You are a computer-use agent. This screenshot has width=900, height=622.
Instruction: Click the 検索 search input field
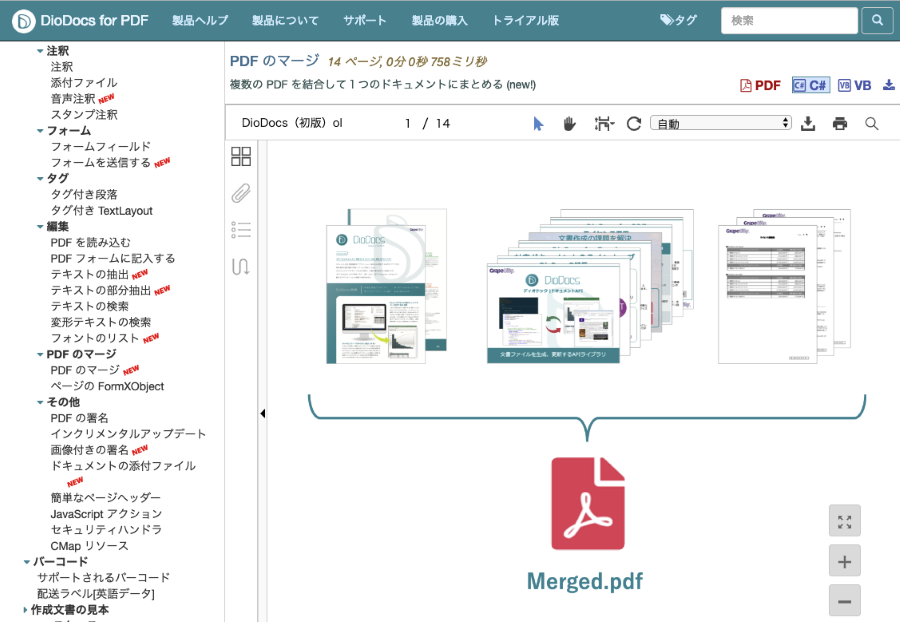click(x=789, y=20)
